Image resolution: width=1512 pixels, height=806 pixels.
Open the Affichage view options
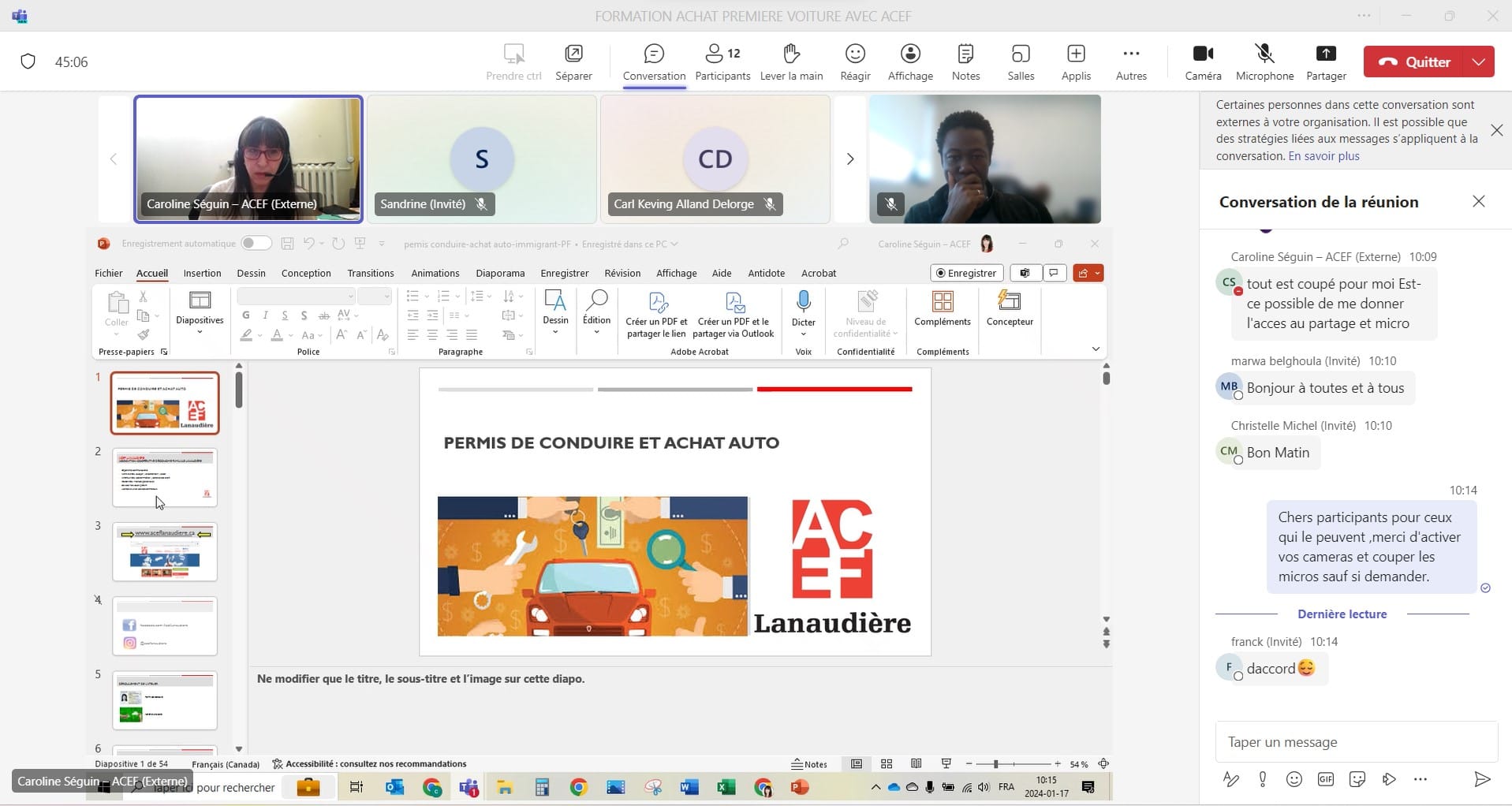tap(910, 62)
